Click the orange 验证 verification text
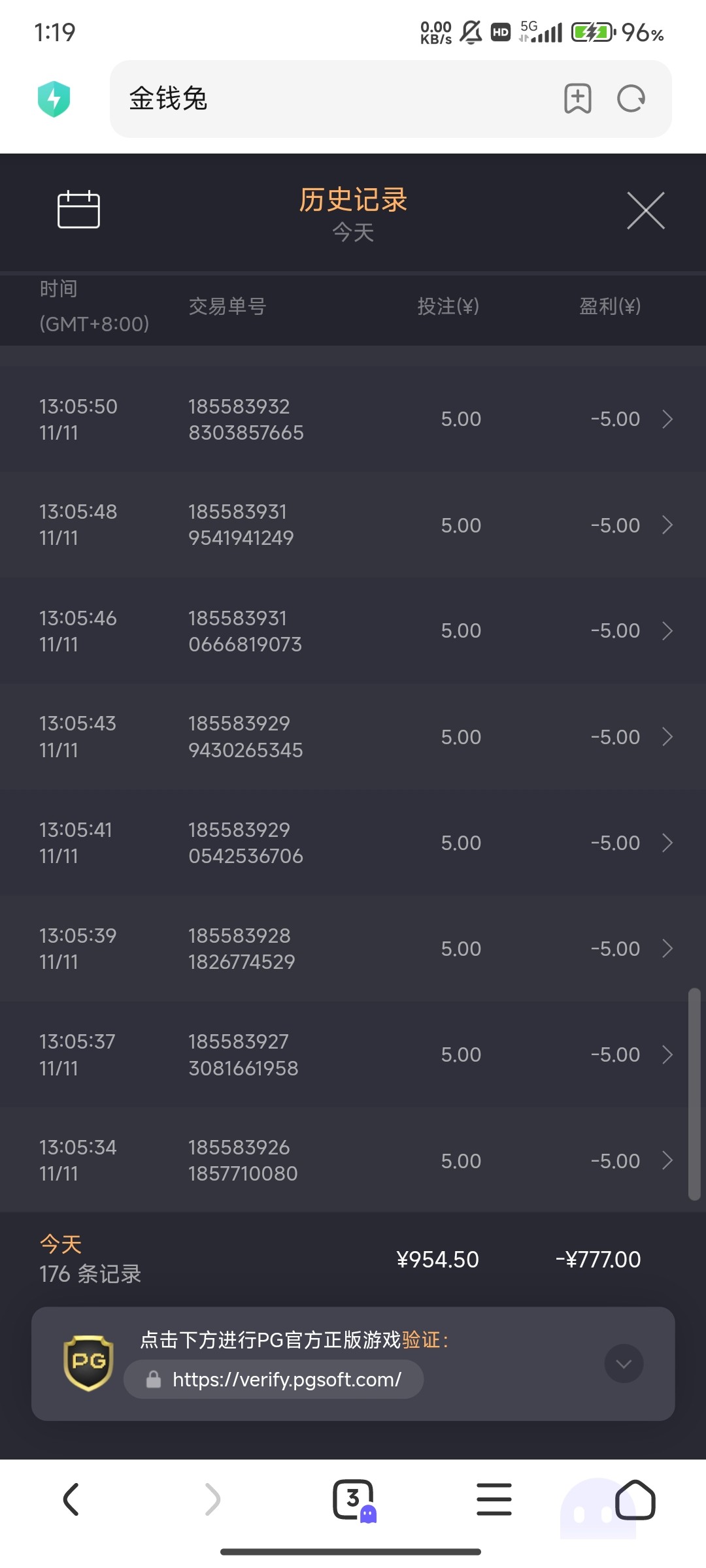706x1568 pixels. pyautogui.click(x=421, y=1340)
